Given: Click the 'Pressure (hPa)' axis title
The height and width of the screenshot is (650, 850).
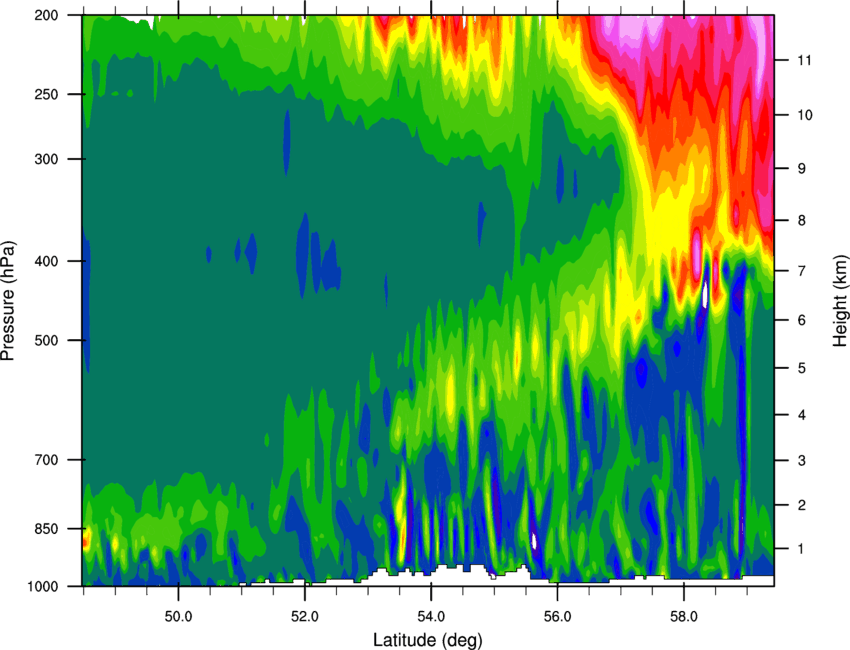Looking at the screenshot, I should coord(8,300).
